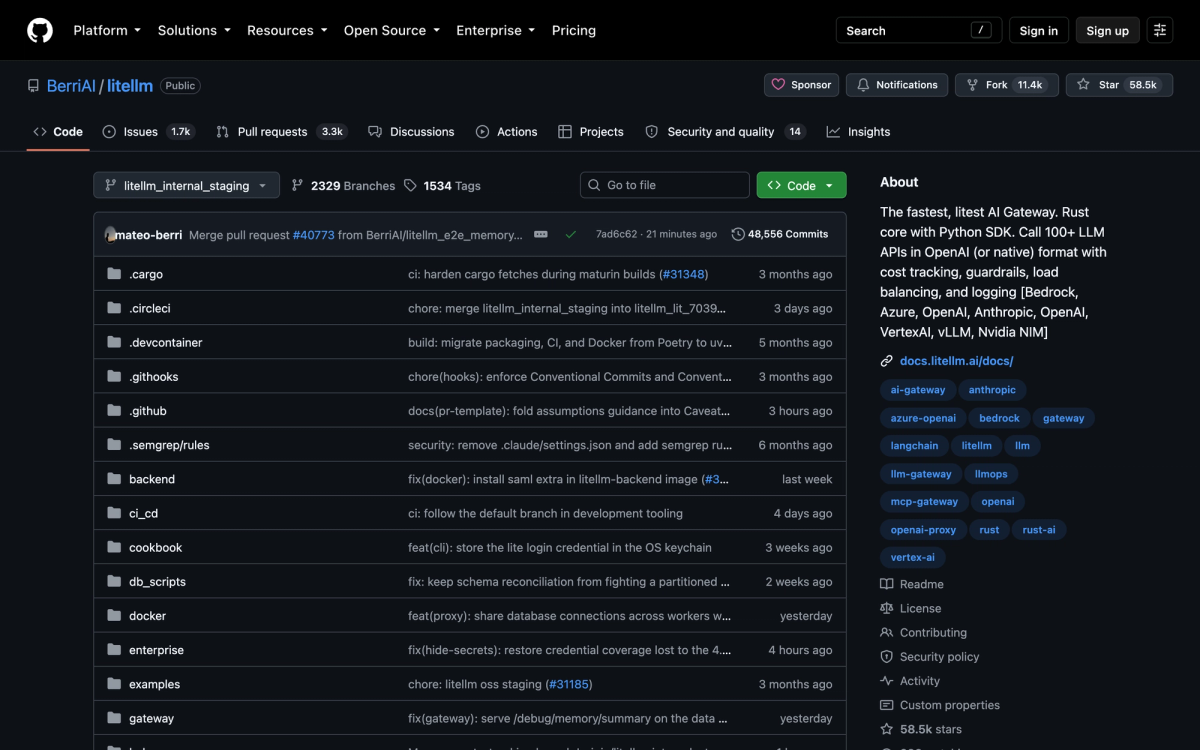This screenshot has width=1200, height=750.
Task: Click the enterprise folder icon
Action: [114, 650]
